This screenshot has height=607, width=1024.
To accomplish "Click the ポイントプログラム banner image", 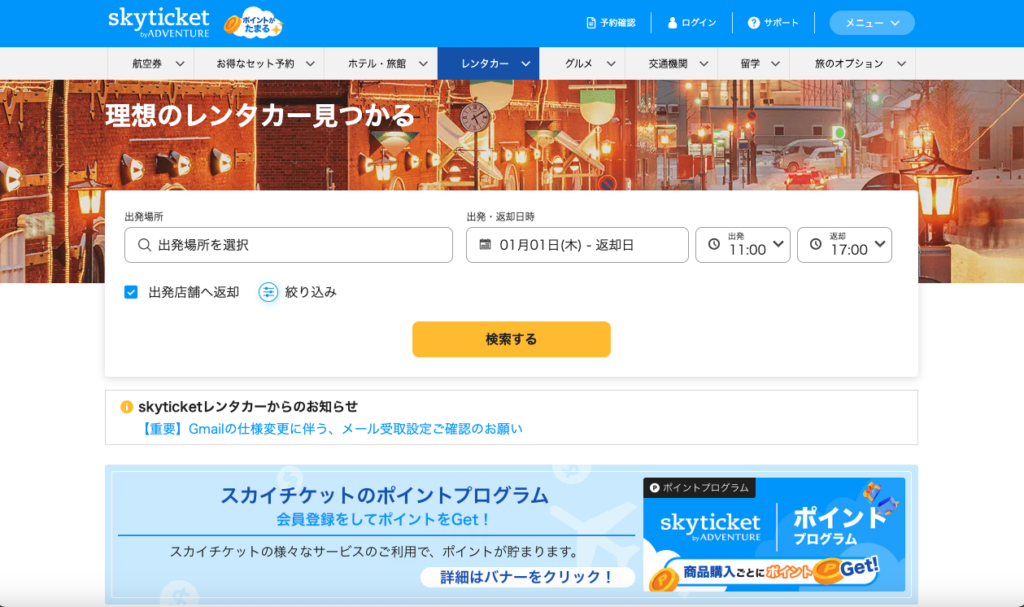I will point(774,534).
